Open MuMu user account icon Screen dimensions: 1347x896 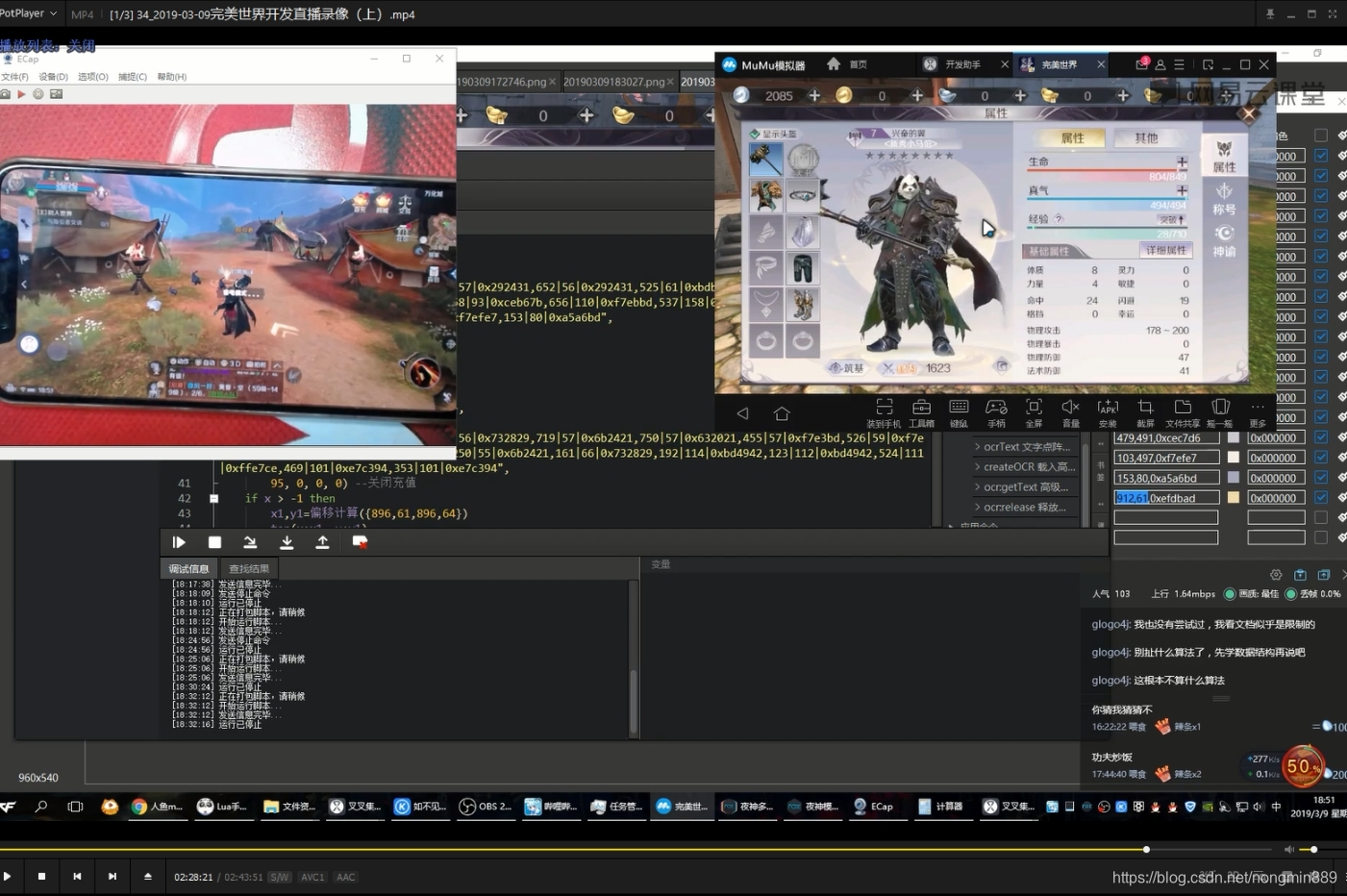[1160, 64]
